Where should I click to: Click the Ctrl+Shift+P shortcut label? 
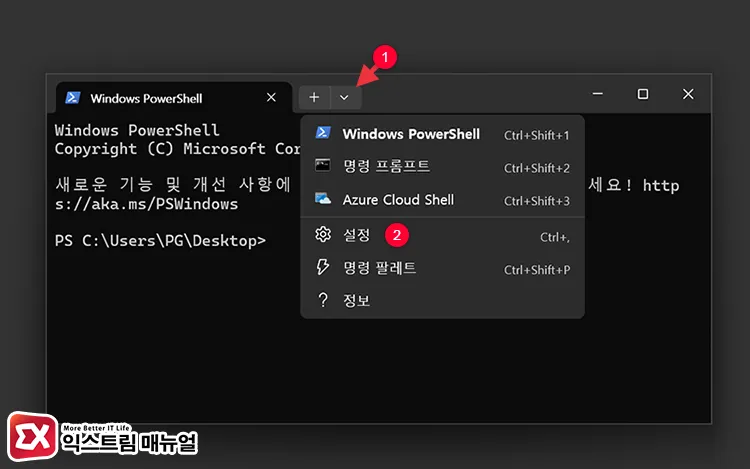(537, 270)
